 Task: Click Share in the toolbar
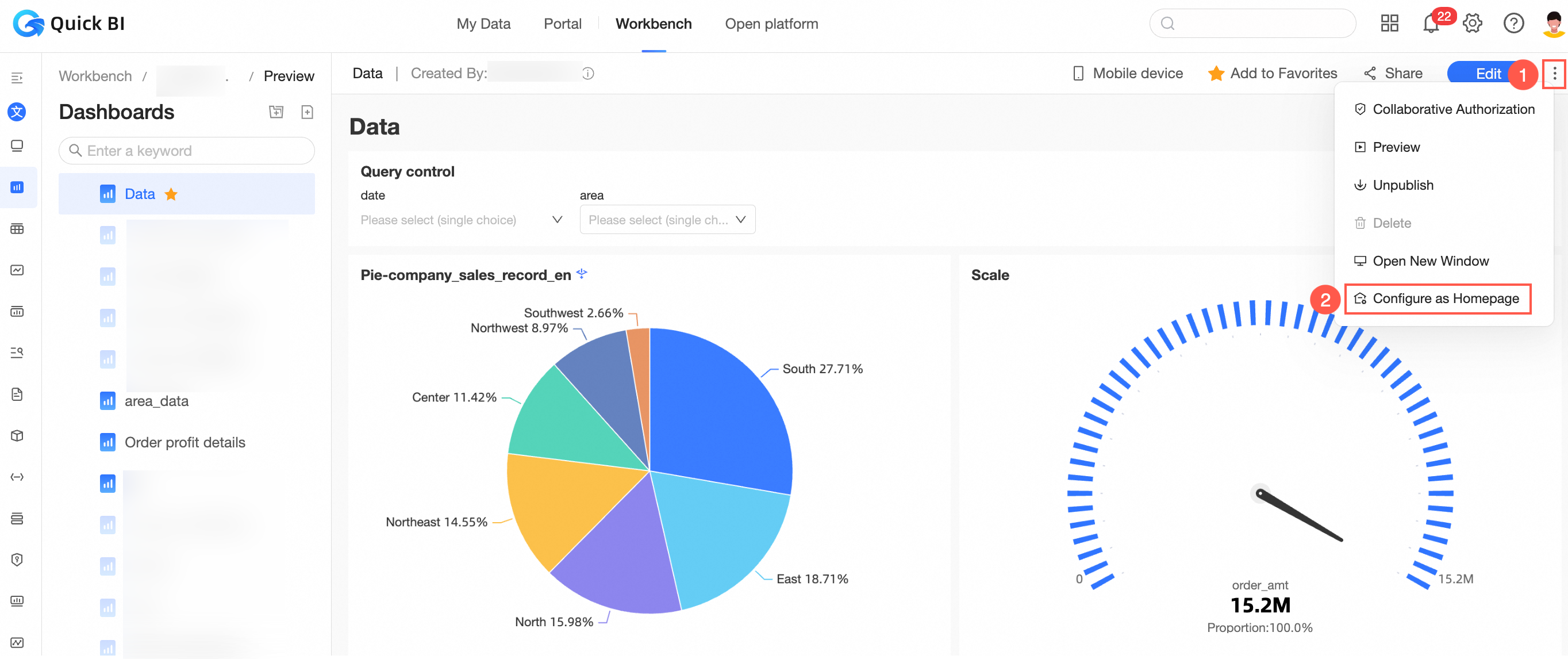click(1393, 74)
